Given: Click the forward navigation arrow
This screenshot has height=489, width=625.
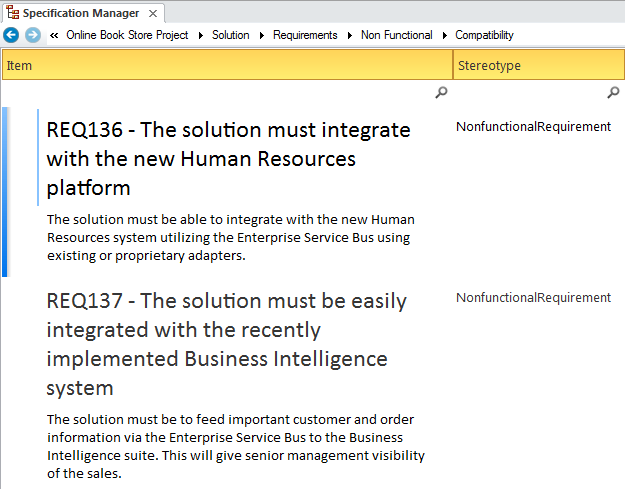Looking at the screenshot, I should 33,35.
